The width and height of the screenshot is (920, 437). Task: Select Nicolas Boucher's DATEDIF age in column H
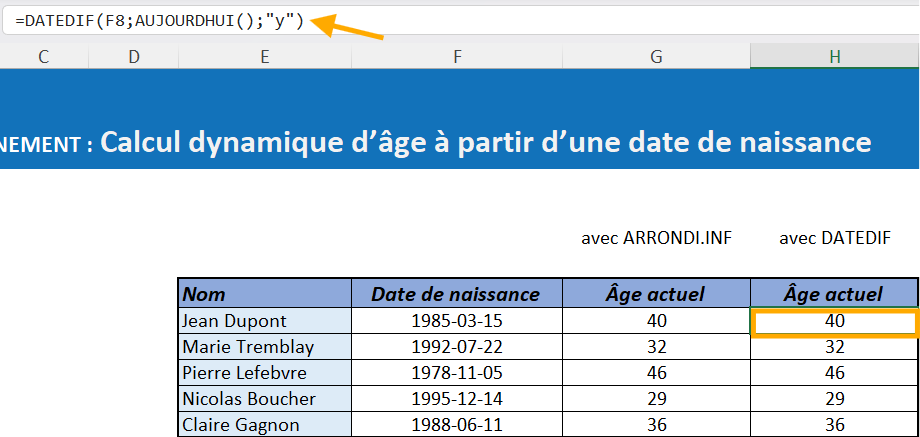click(x=835, y=399)
